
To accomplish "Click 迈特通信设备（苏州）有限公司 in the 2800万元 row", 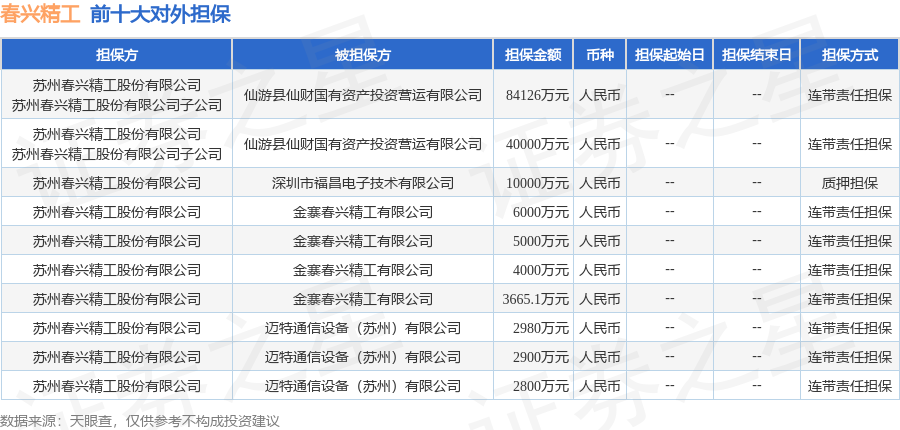I will 363,386.
